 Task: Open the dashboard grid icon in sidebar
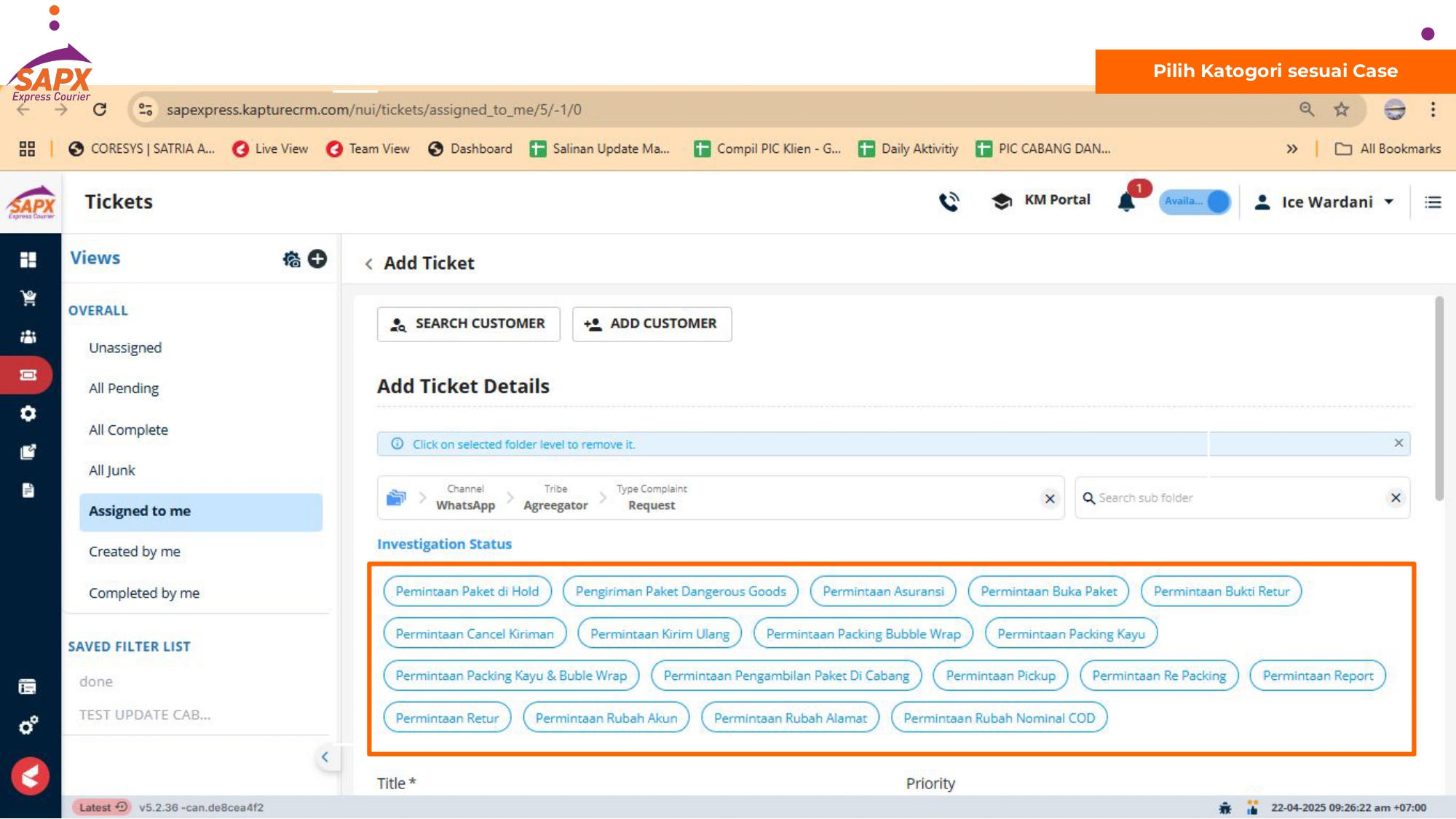point(28,260)
